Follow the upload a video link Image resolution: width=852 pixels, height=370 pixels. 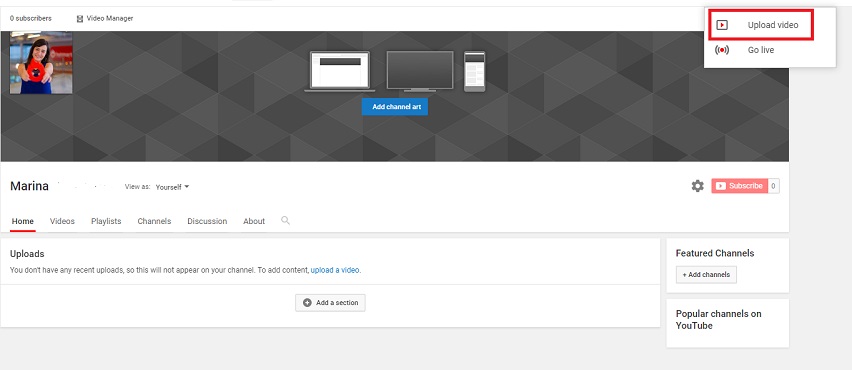point(335,270)
